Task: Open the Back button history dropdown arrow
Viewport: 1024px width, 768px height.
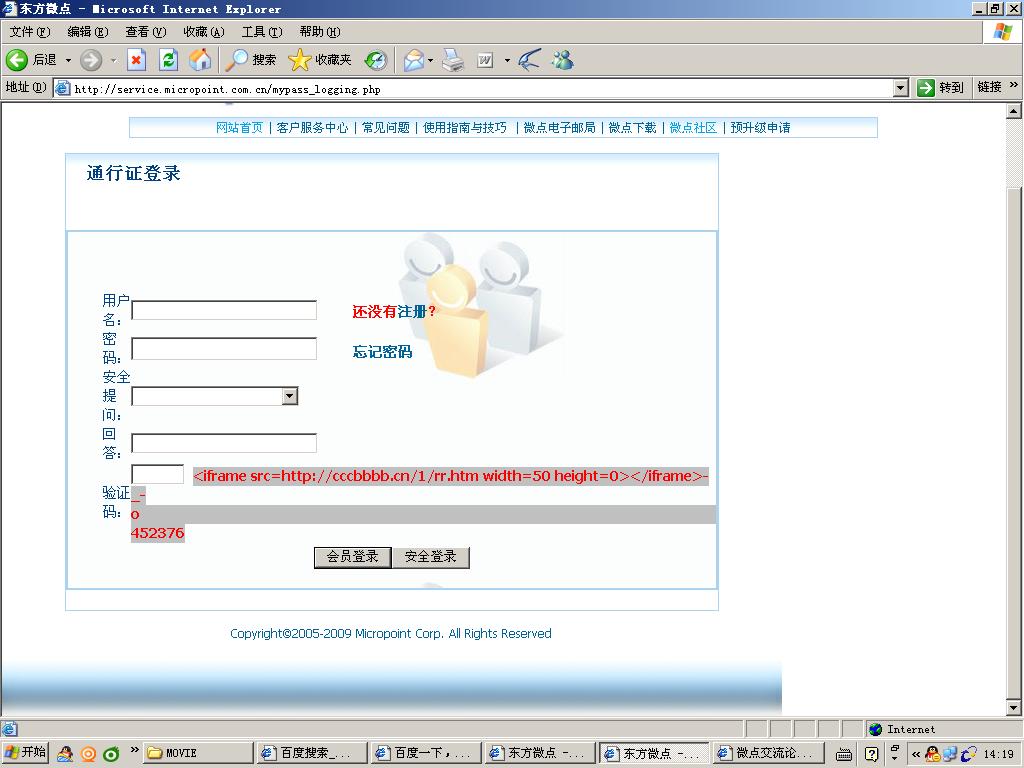Action: click(x=68, y=60)
